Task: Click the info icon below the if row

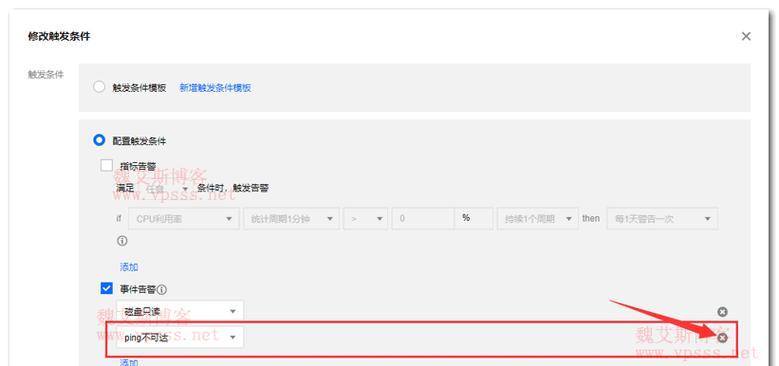Action: click(x=122, y=241)
